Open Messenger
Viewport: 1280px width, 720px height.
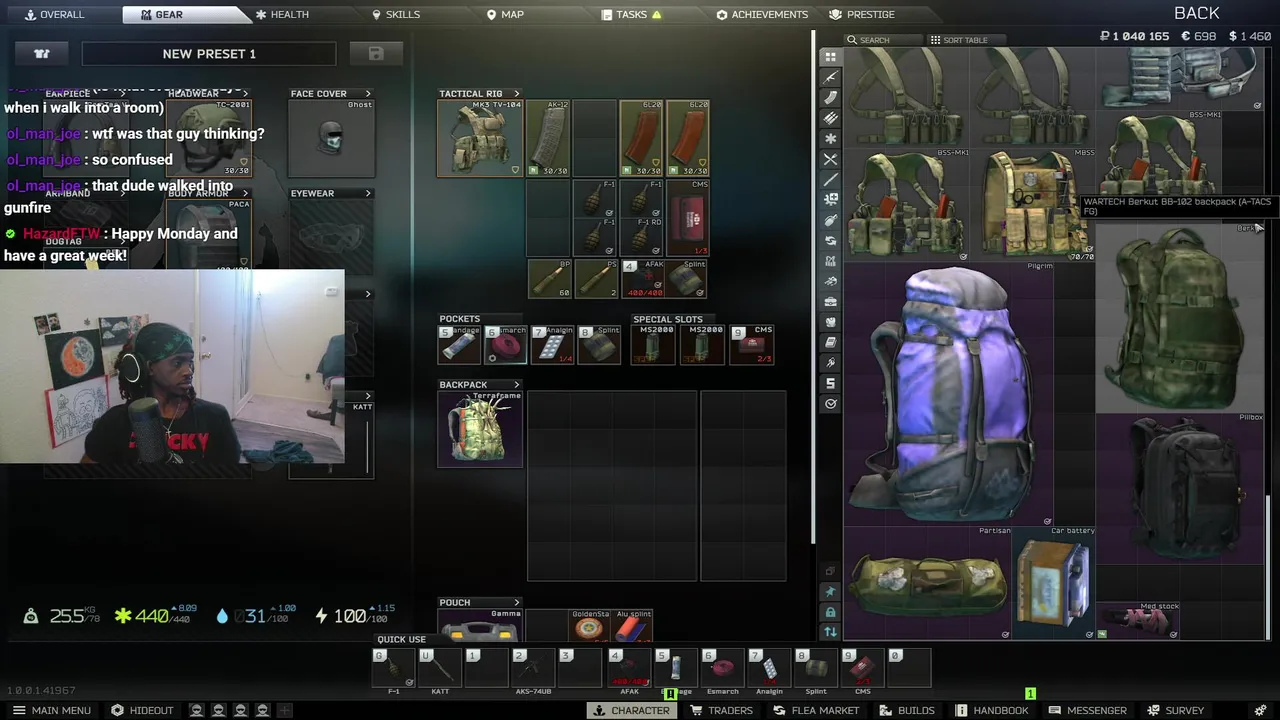click(x=1087, y=710)
